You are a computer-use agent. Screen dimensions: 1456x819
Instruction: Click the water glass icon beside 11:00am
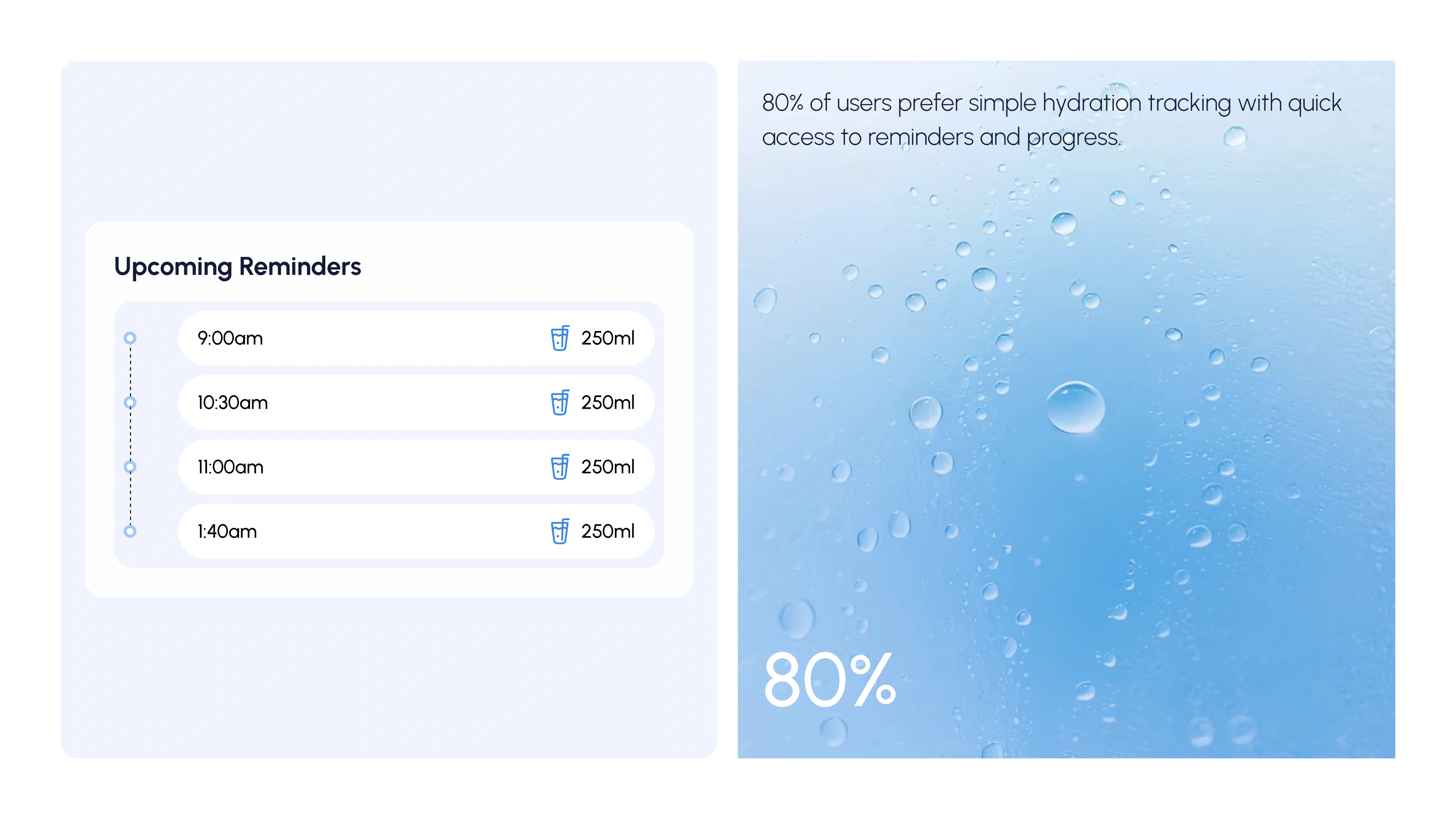pyautogui.click(x=560, y=467)
